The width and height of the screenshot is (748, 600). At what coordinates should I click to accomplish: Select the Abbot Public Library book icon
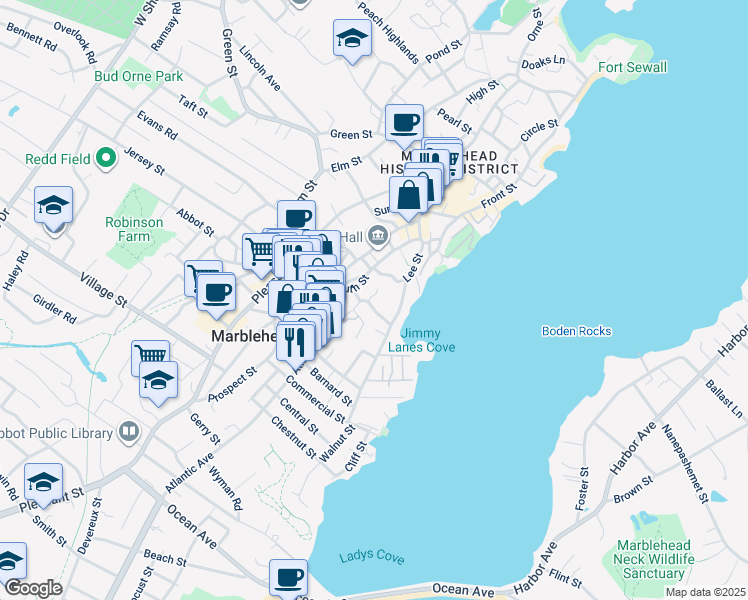[128, 431]
